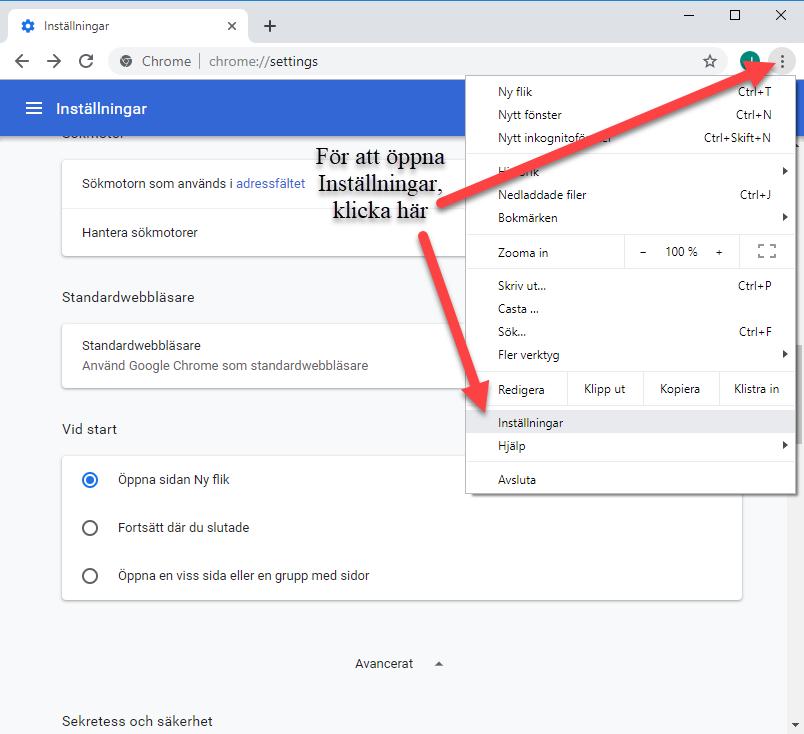Select Öppna sidan Ny flik option
Viewport: 804px width, 734px height.
(x=90, y=480)
